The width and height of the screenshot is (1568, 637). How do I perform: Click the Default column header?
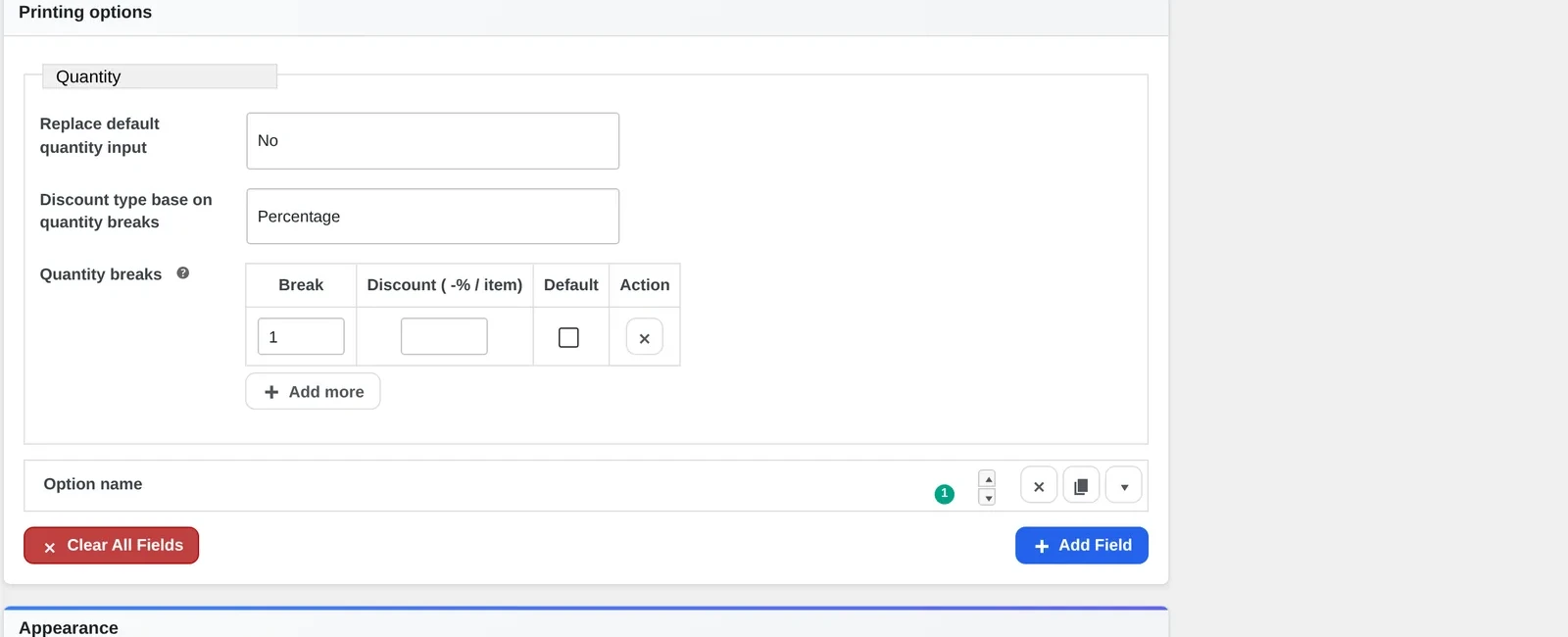point(570,285)
